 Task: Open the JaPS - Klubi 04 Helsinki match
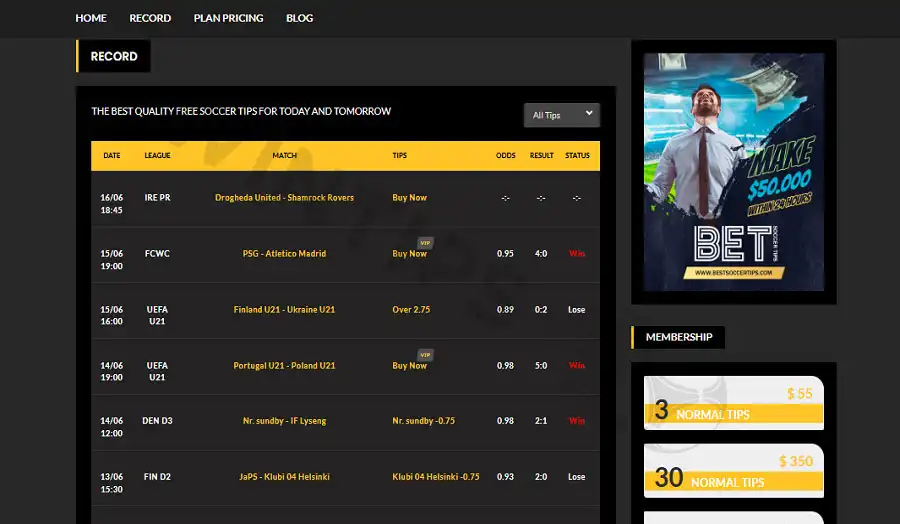pyautogui.click(x=284, y=476)
